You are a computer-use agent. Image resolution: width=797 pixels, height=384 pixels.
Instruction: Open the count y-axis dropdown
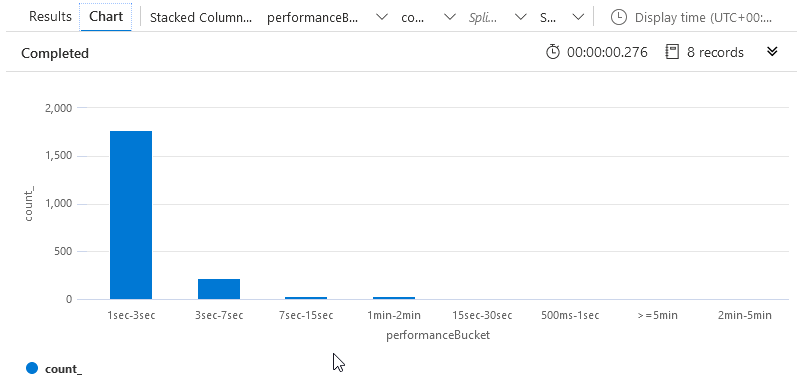(428, 17)
